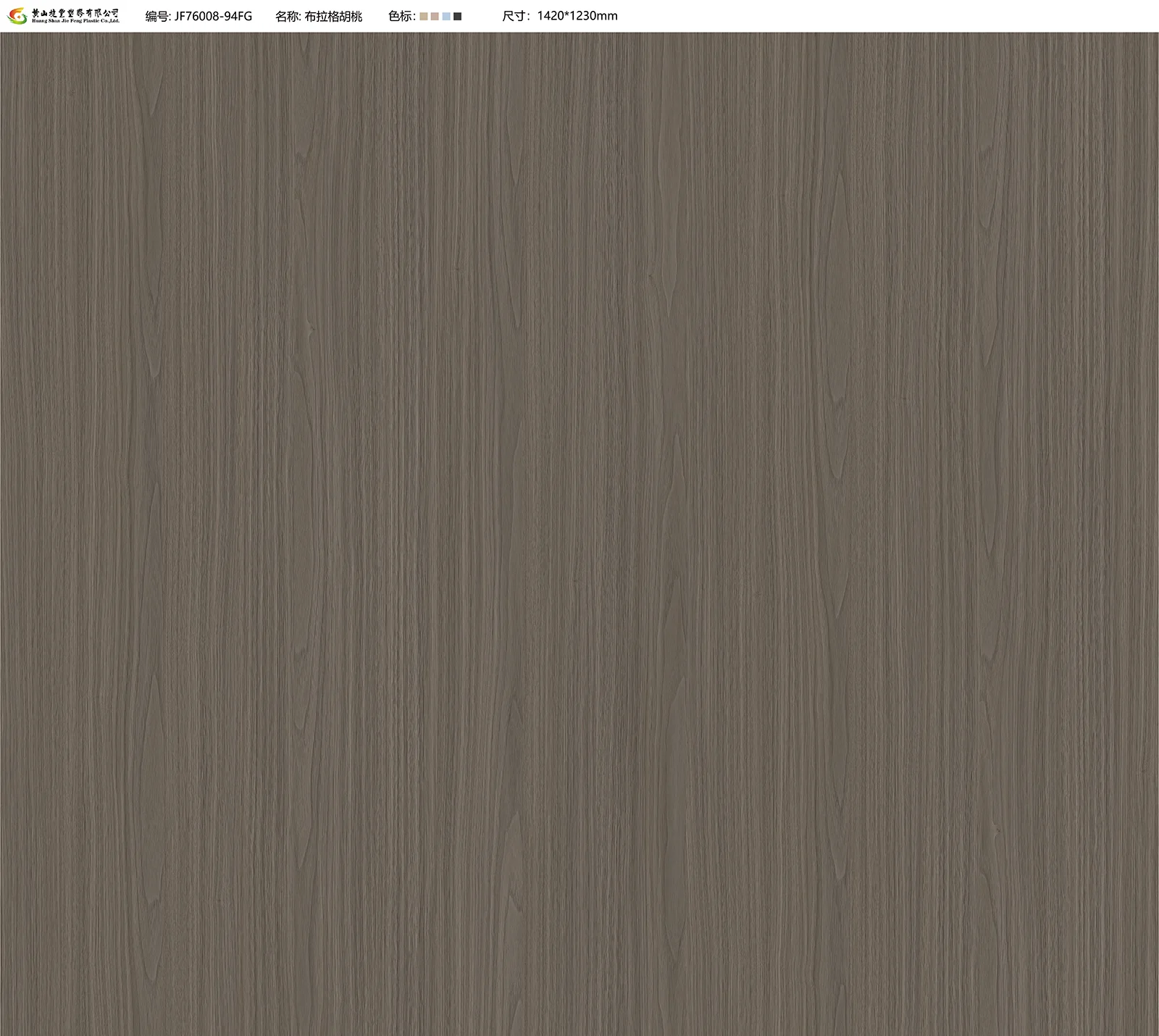The image size is (1159, 1036).
Task: Click the Chinese company name beside the logo
Action: (x=75, y=13)
